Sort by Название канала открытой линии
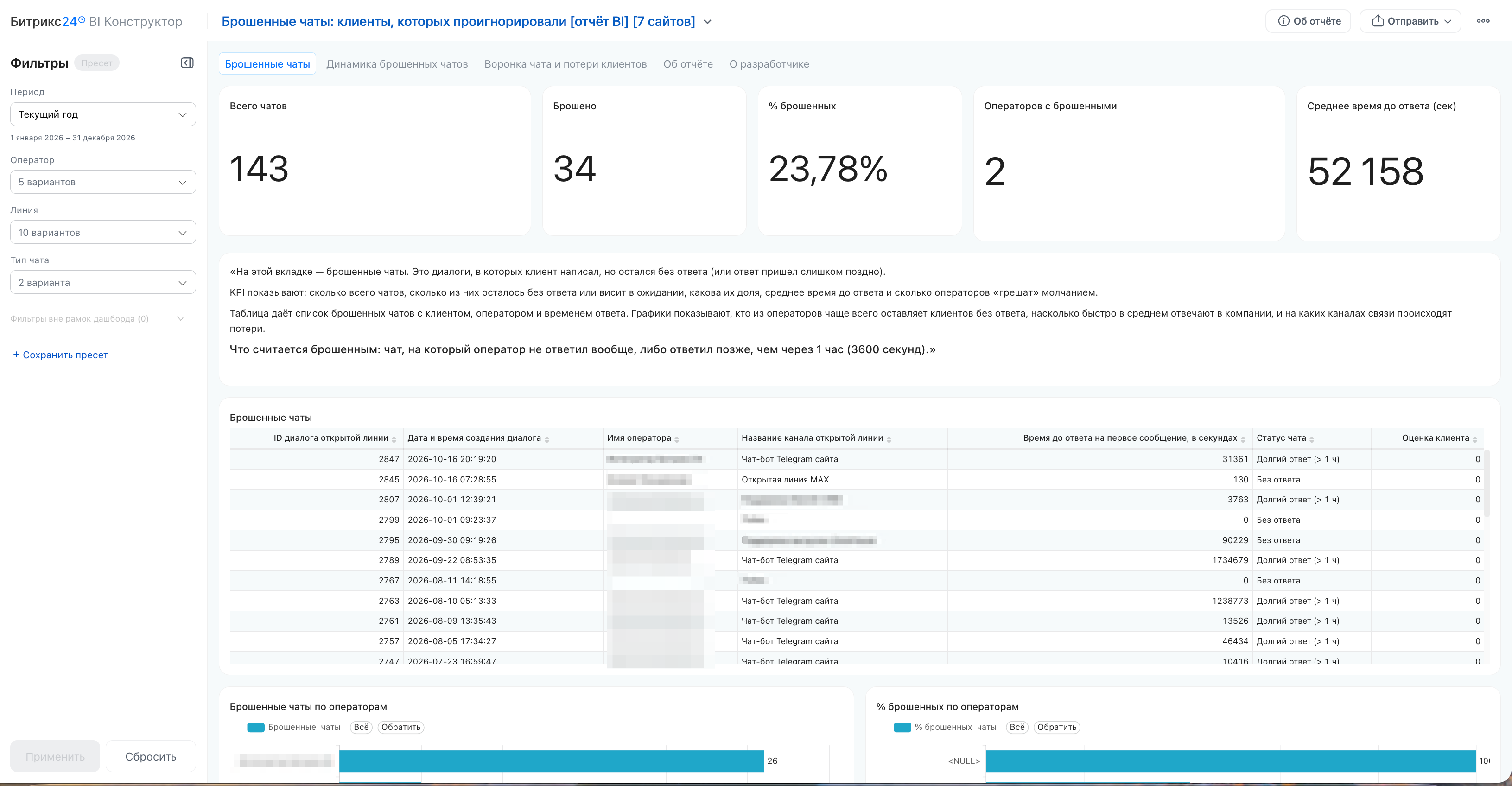 pos(889,439)
